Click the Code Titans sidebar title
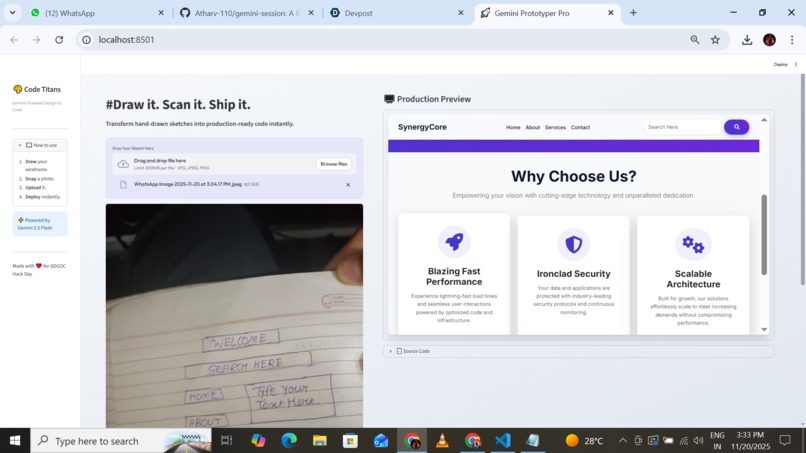The width and height of the screenshot is (806, 453). (x=37, y=89)
